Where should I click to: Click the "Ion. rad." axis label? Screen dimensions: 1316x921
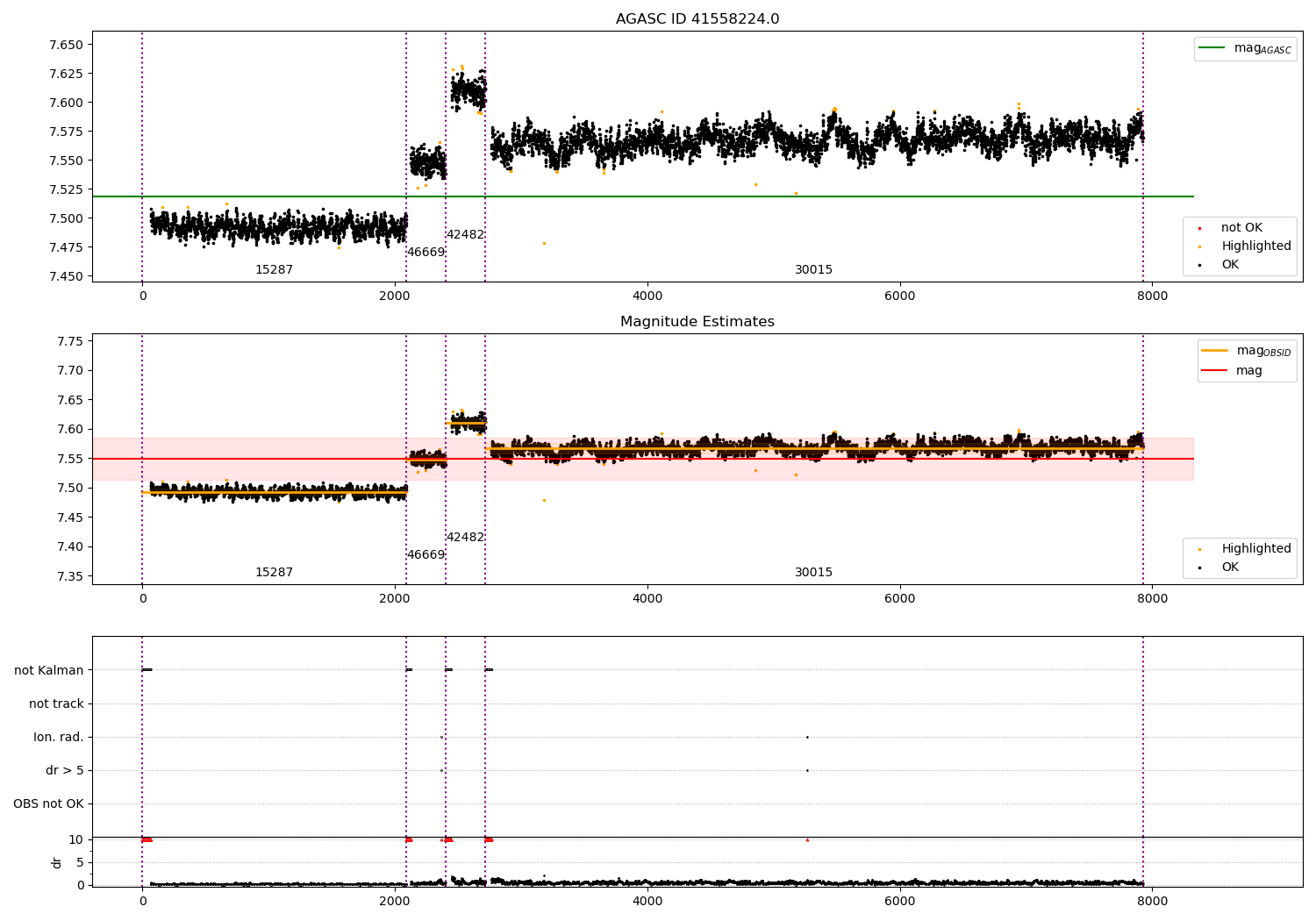click(x=59, y=737)
